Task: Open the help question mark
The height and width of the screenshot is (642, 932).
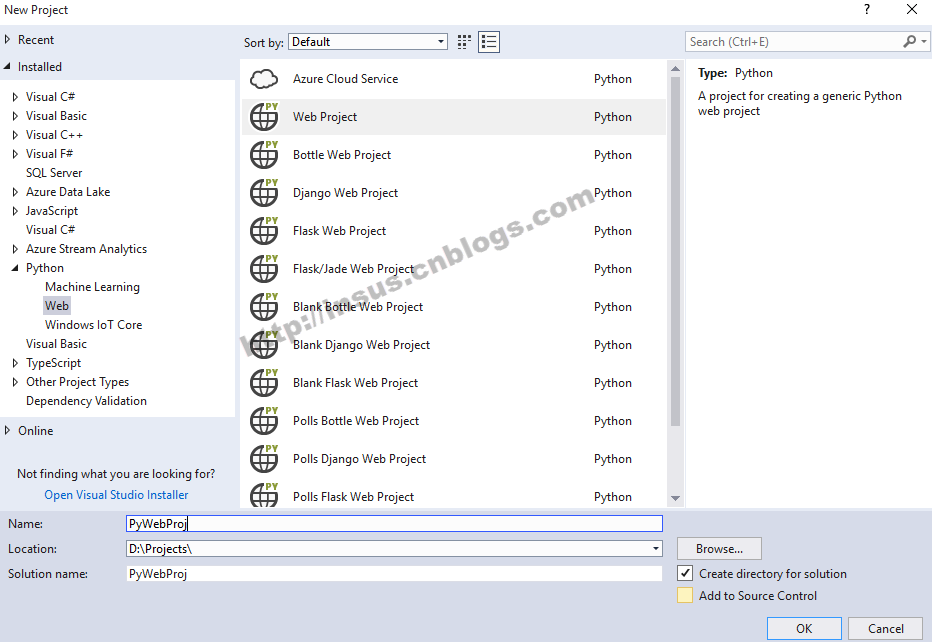Action: [x=867, y=10]
